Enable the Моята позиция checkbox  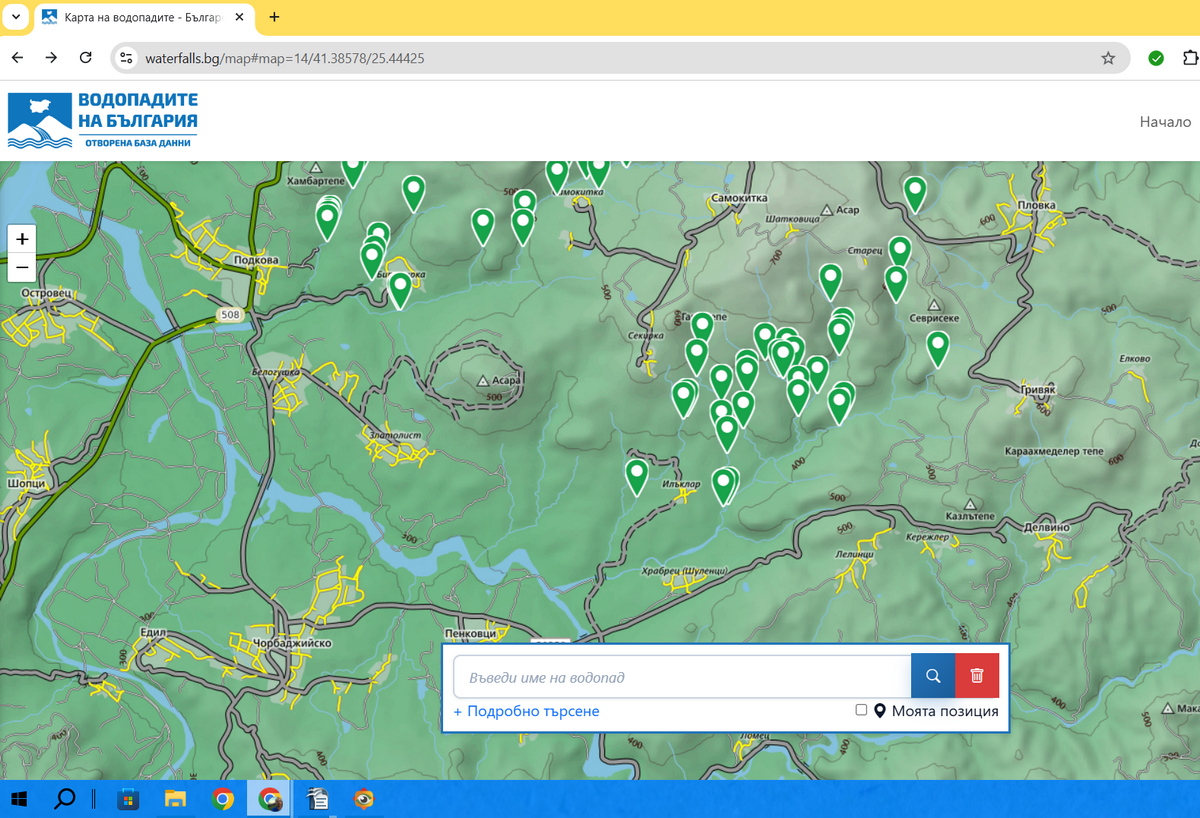pyautogui.click(x=861, y=710)
